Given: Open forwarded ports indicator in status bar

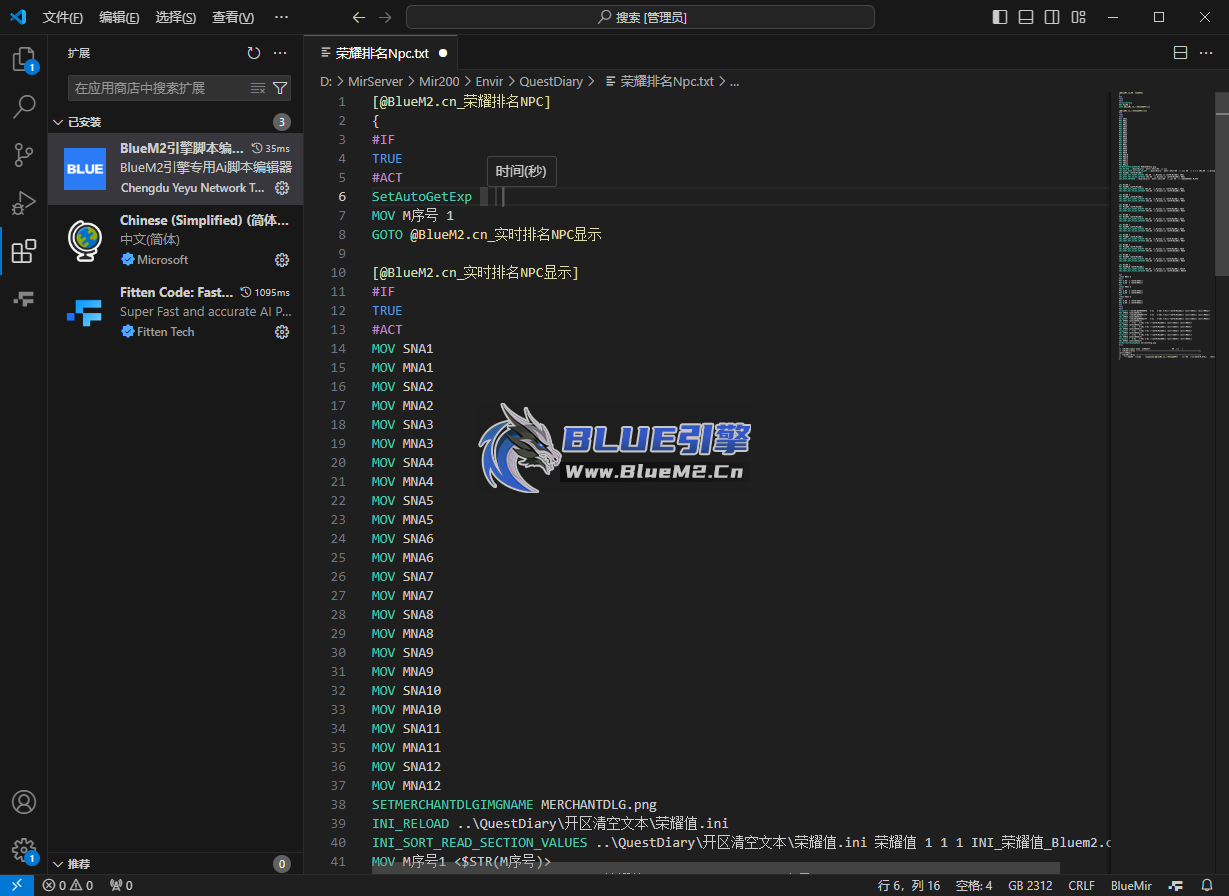Looking at the screenshot, I should coord(121,885).
